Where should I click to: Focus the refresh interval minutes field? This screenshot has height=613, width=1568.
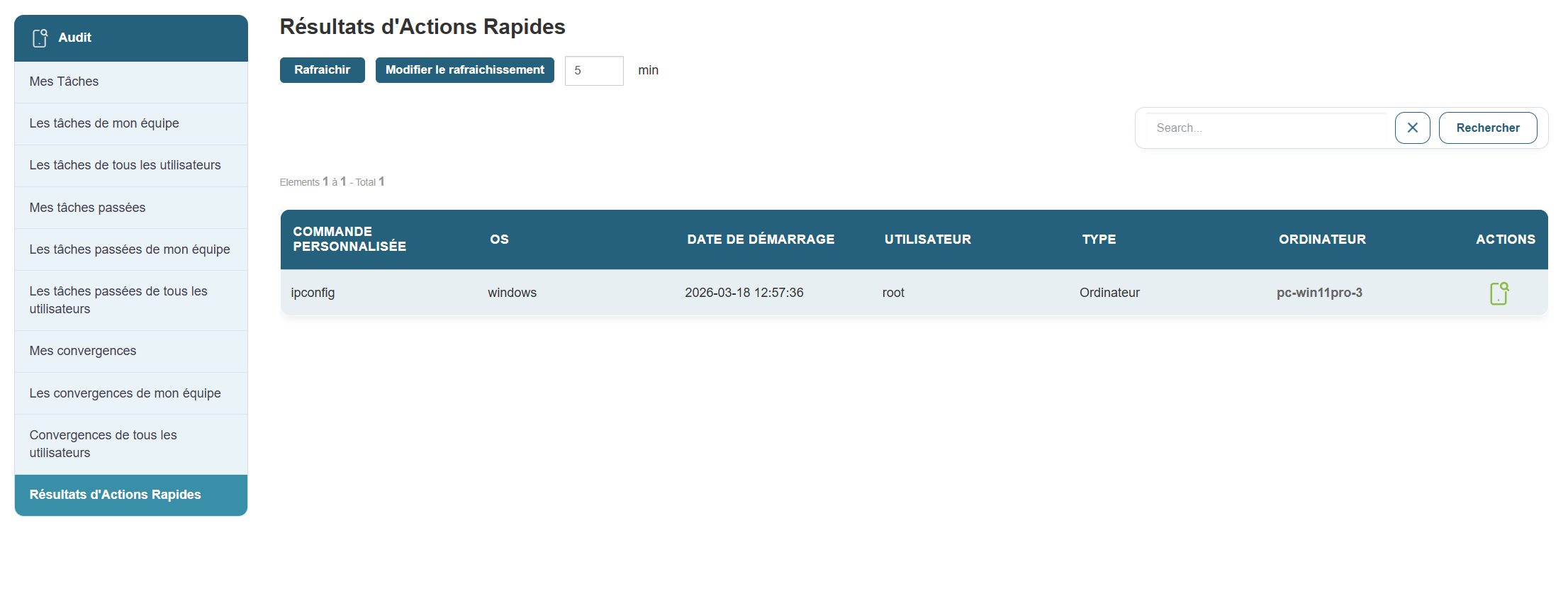pos(593,71)
